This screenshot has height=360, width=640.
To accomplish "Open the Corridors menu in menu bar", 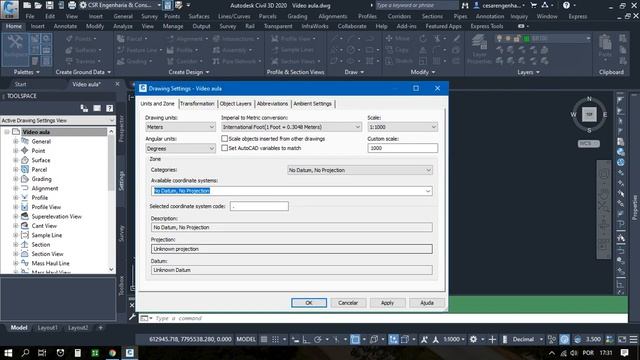I will pos(399,16).
